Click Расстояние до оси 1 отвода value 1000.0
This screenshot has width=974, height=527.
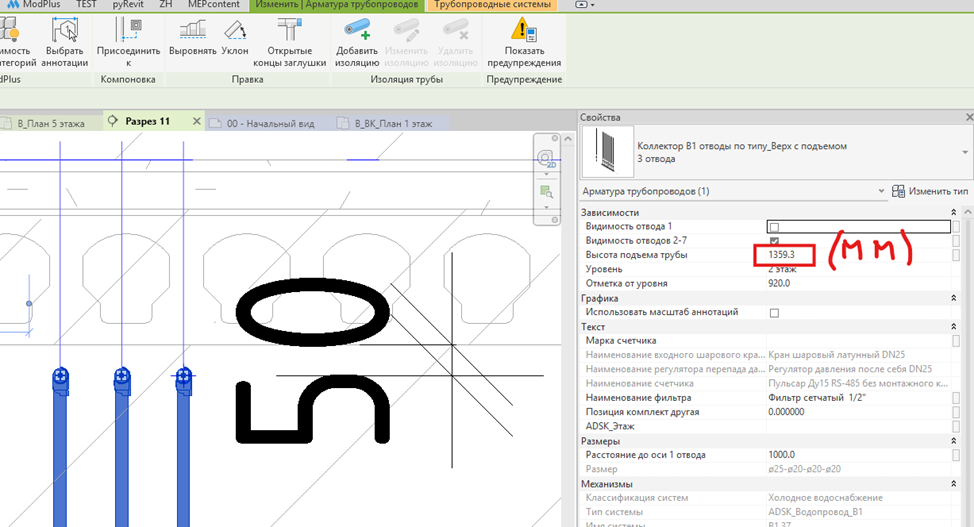[781, 455]
